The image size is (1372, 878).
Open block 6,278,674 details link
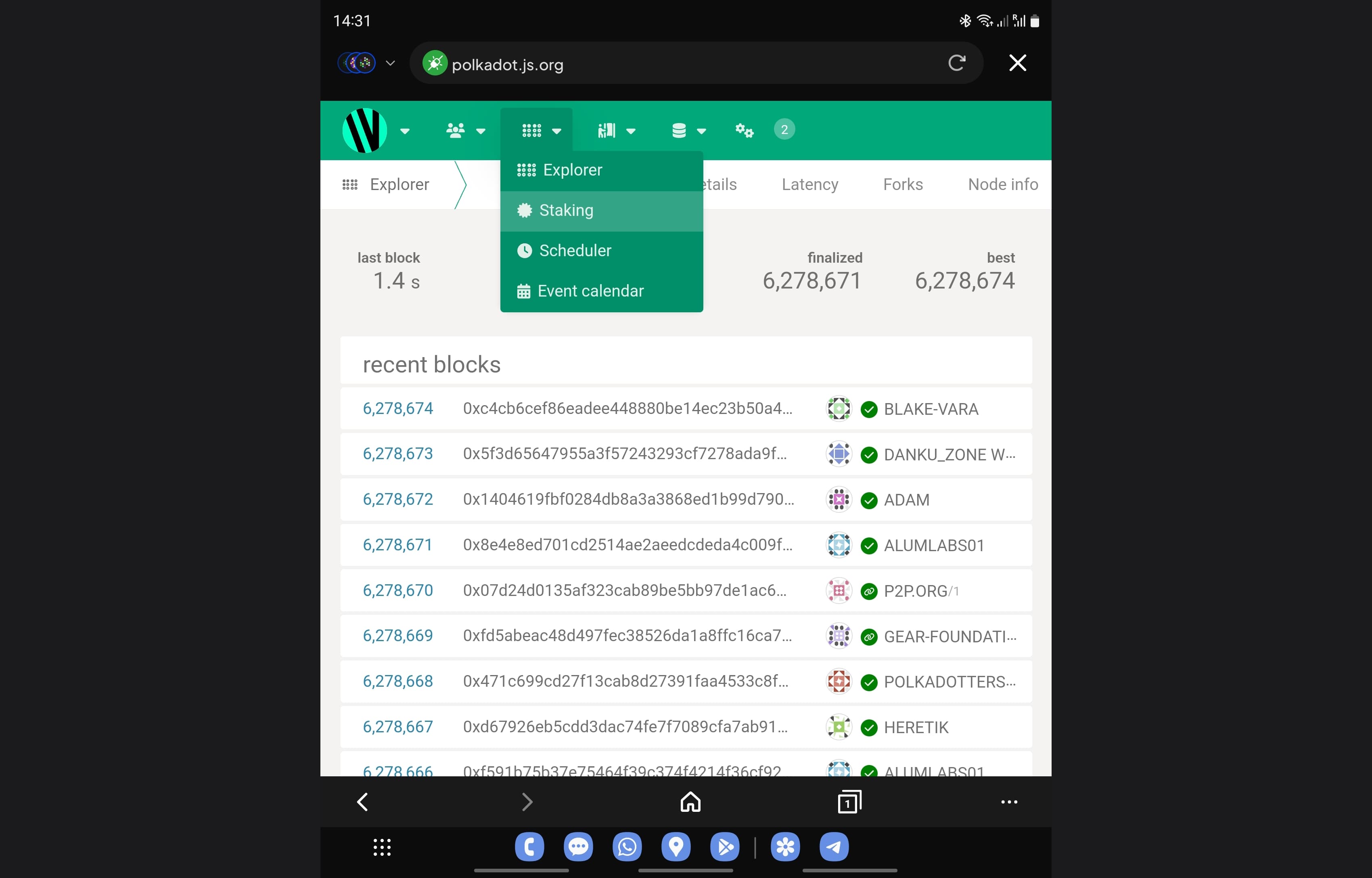(x=397, y=408)
